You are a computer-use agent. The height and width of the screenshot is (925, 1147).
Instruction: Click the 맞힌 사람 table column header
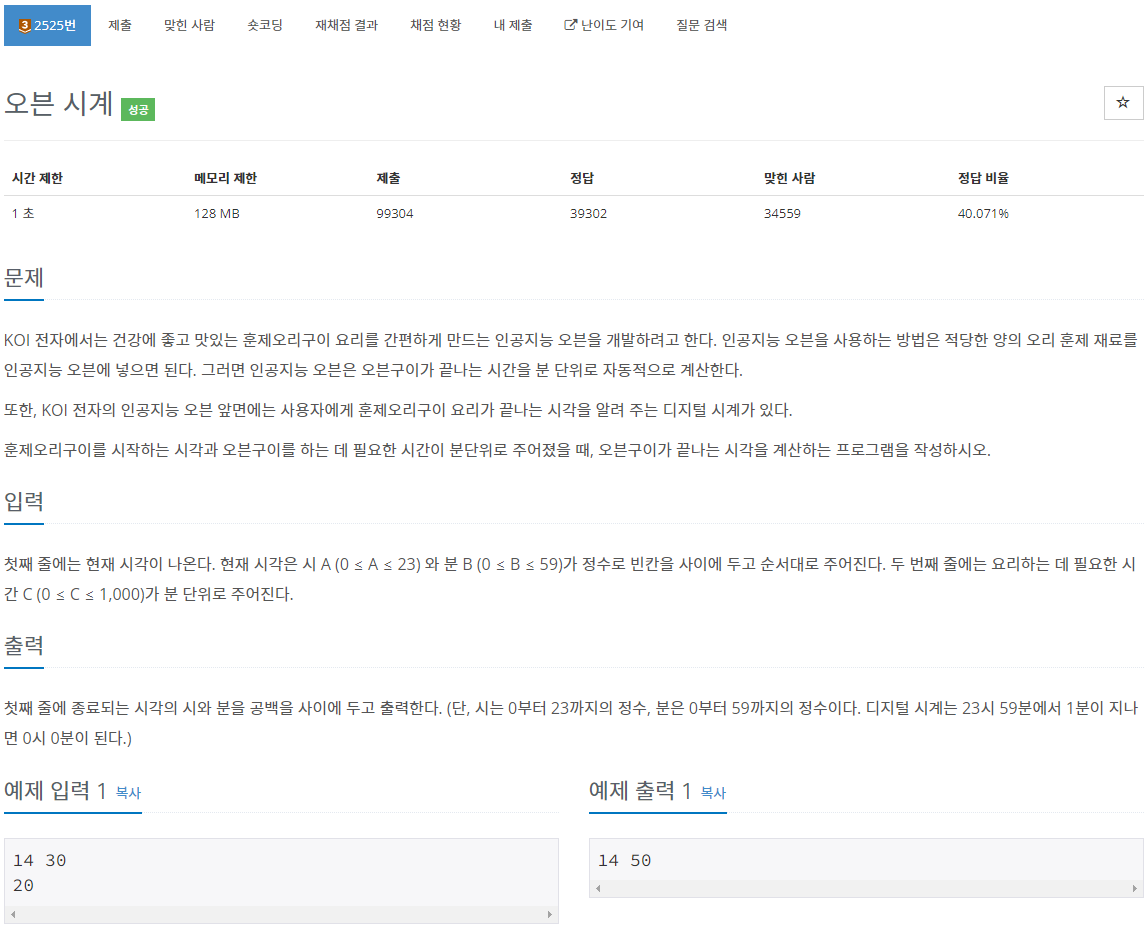point(789,178)
